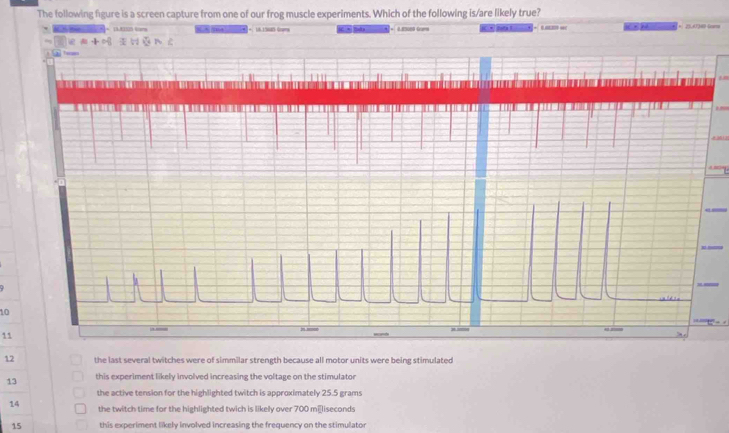
Task: Select the 'seconds' time axis label
Action: pyautogui.click(x=382, y=334)
